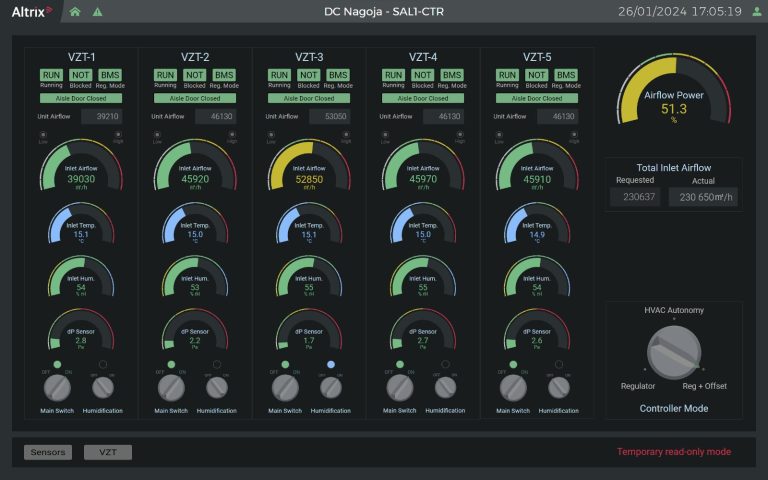Image resolution: width=768 pixels, height=480 pixels.
Task: Turn the Controller Mode rotary selector
Action: pos(673,355)
